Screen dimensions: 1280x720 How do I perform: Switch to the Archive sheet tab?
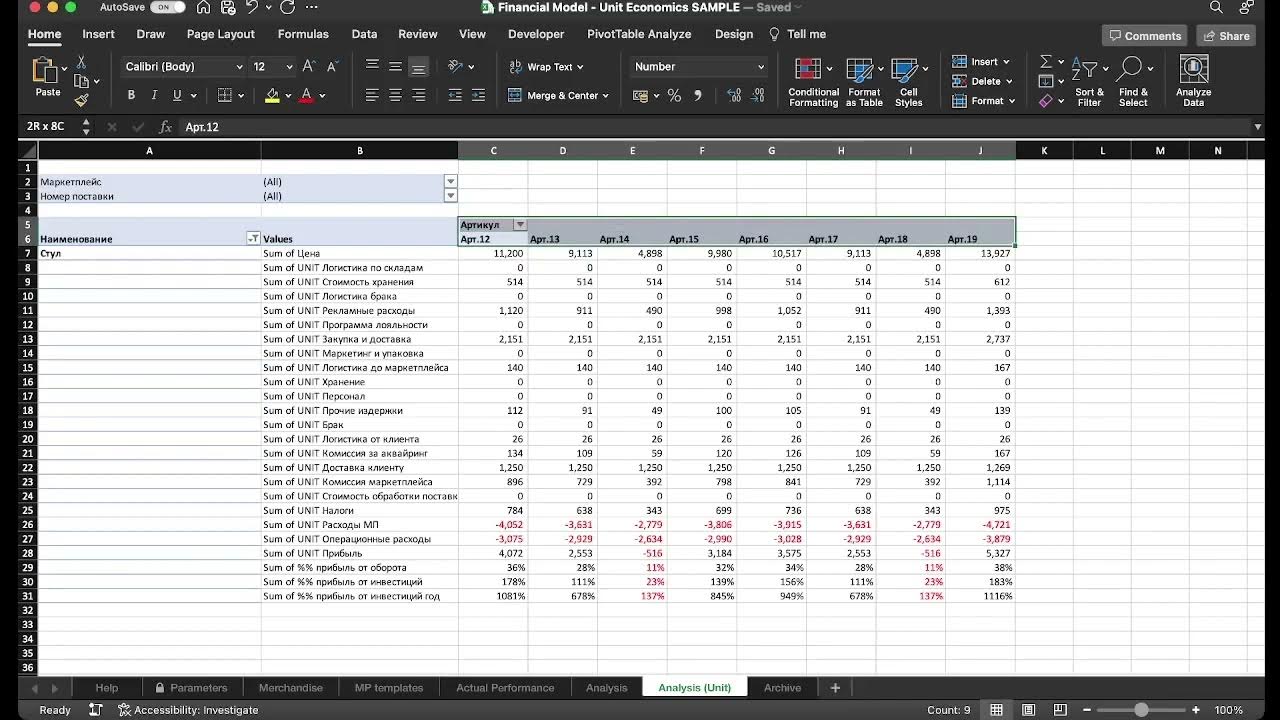[782, 688]
